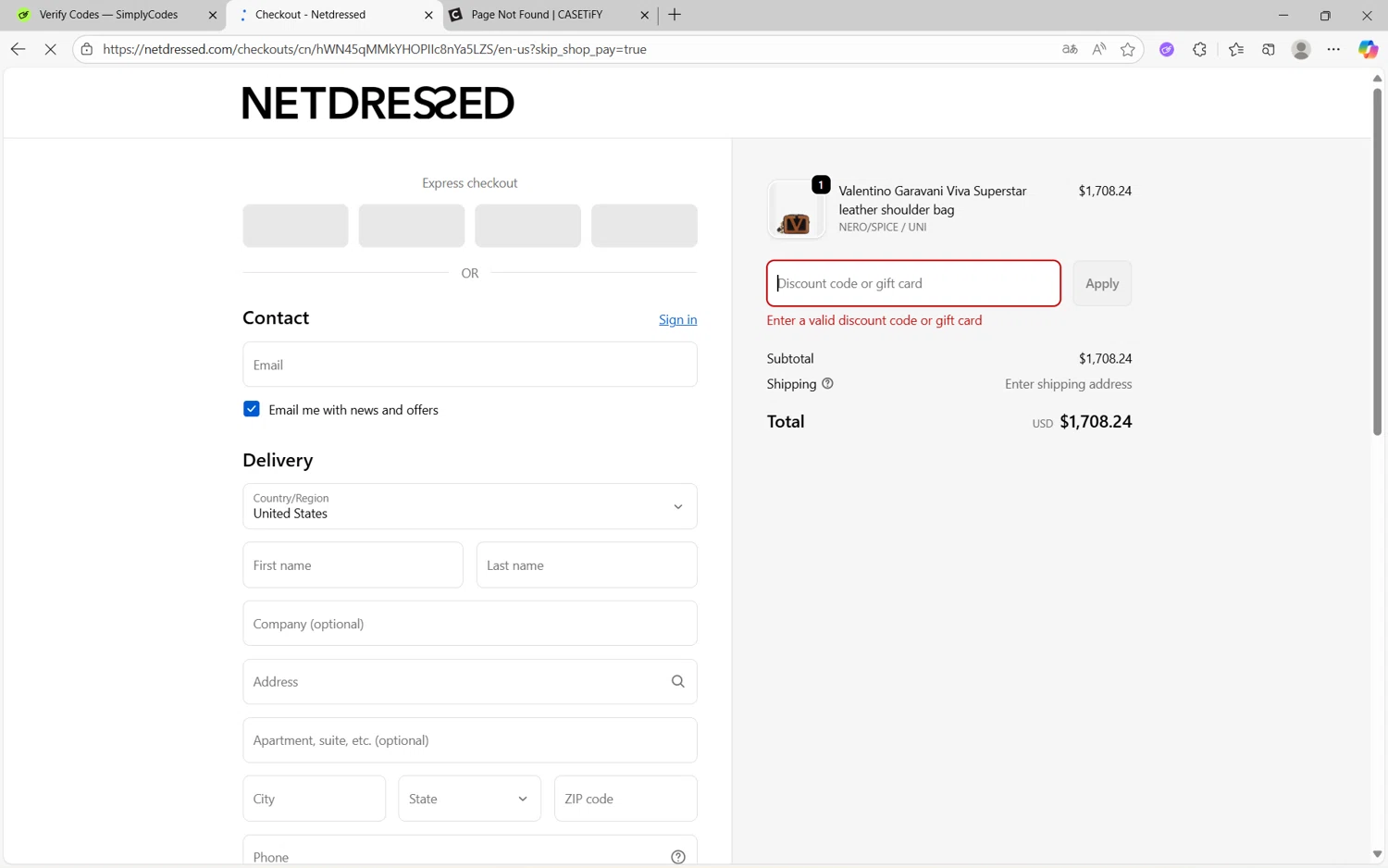Focus the Phone field
Screen dimensions: 1388x868
click(x=470, y=851)
